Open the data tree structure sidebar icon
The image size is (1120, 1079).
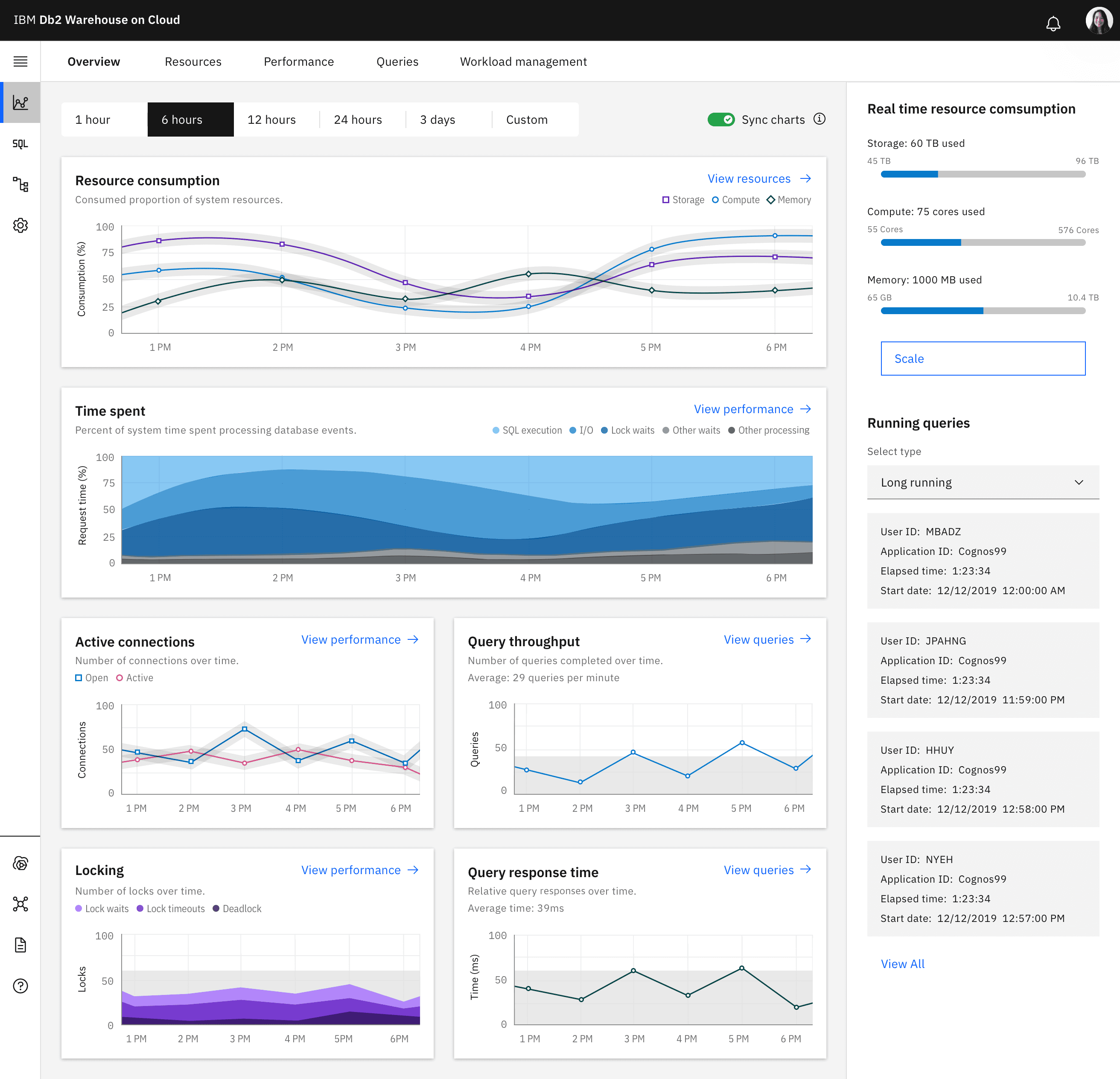(x=20, y=184)
